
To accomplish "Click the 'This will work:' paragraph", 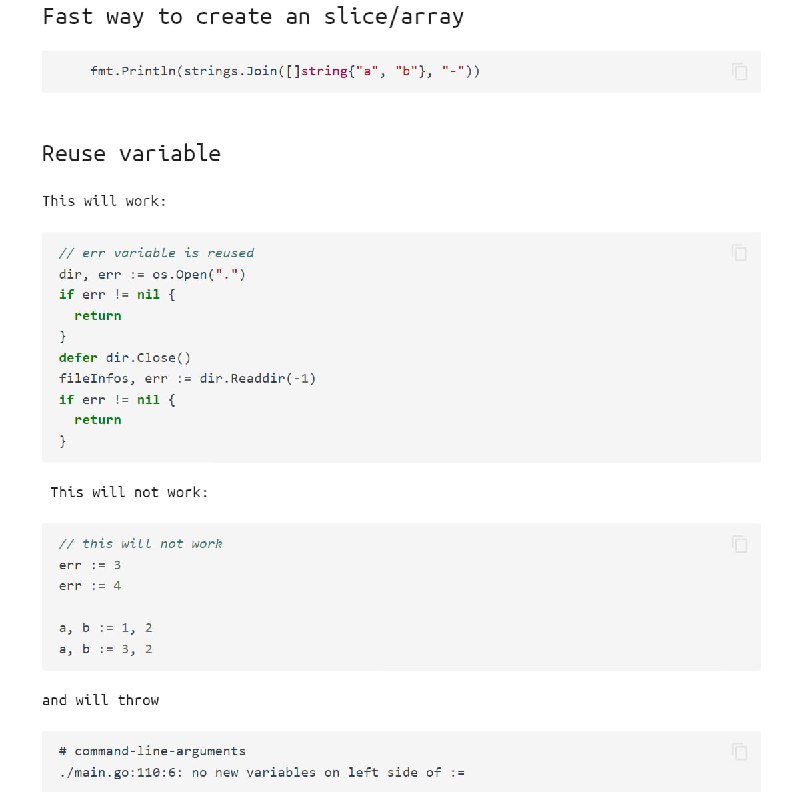I will pyautogui.click(x=104, y=201).
